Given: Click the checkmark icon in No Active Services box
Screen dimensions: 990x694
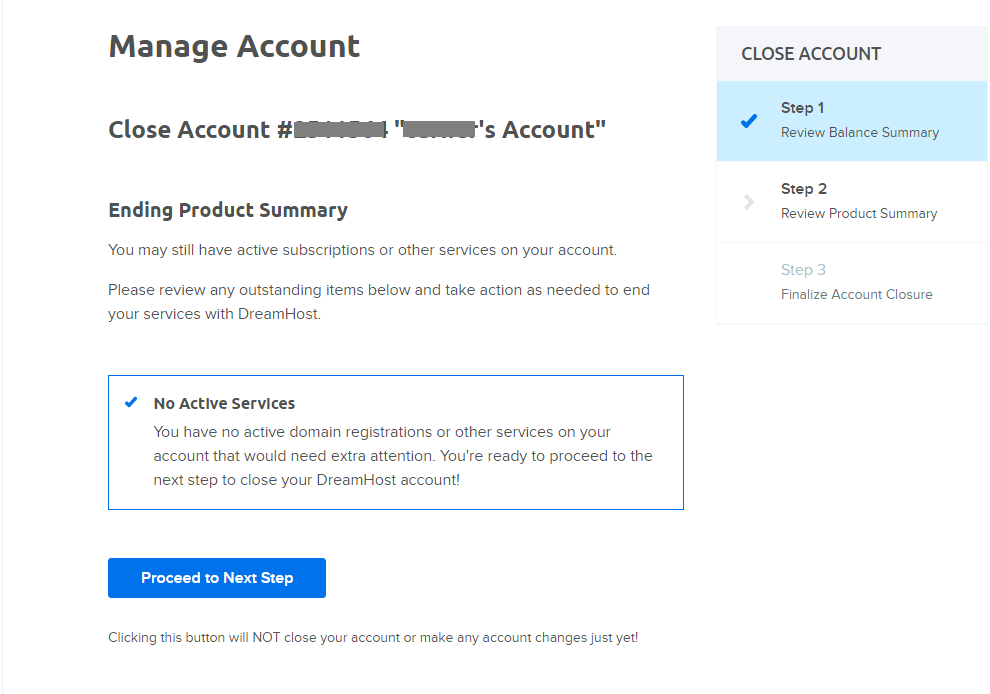Looking at the screenshot, I should pos(131,403).
